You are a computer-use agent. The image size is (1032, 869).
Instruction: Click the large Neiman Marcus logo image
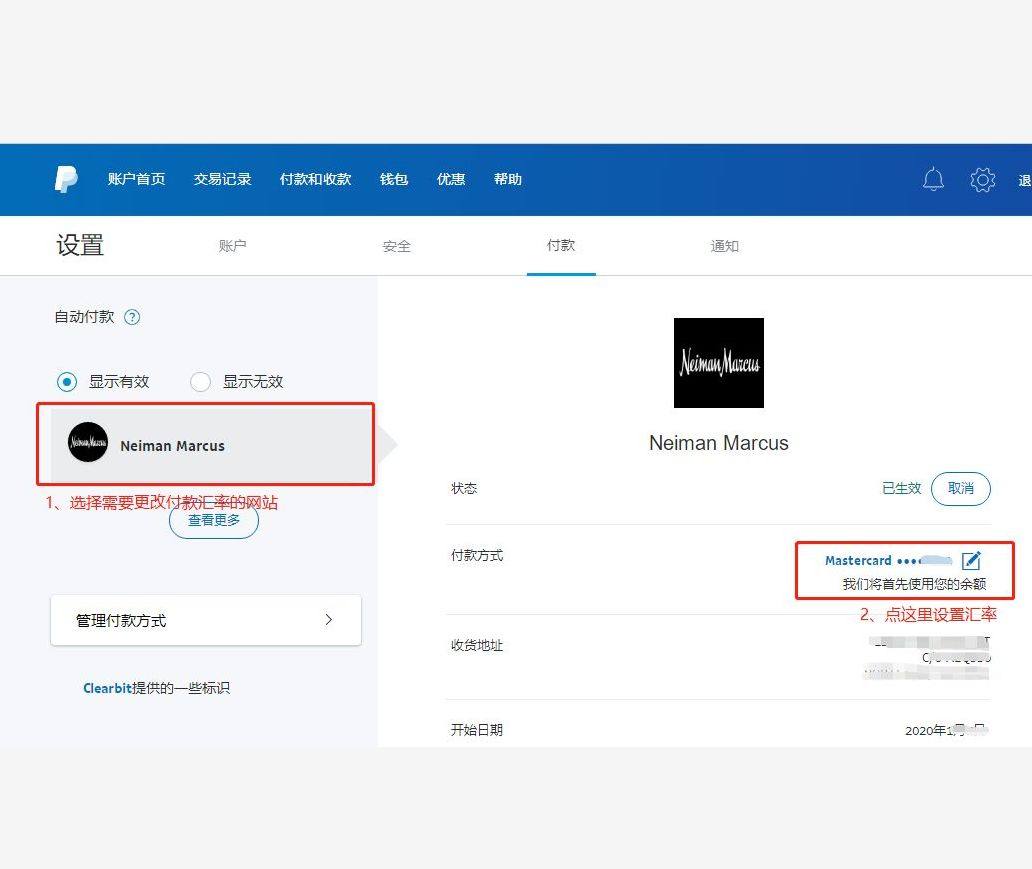point(718,363)
